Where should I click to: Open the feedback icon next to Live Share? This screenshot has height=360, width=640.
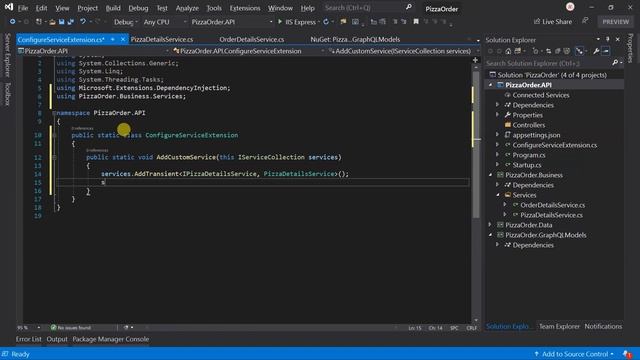pyautogui.click(x=585, y=21)
